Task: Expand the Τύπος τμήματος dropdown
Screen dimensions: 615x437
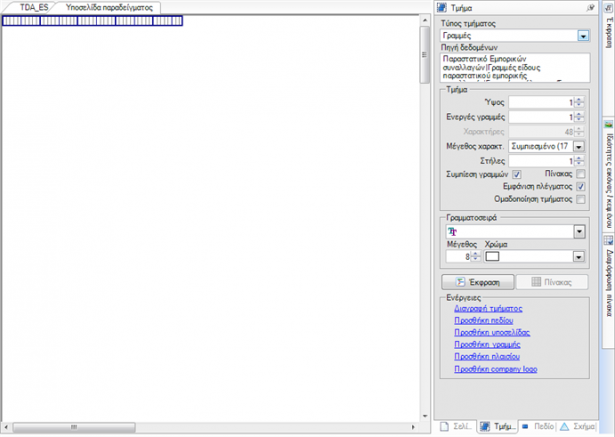Action: pos(583,36)
